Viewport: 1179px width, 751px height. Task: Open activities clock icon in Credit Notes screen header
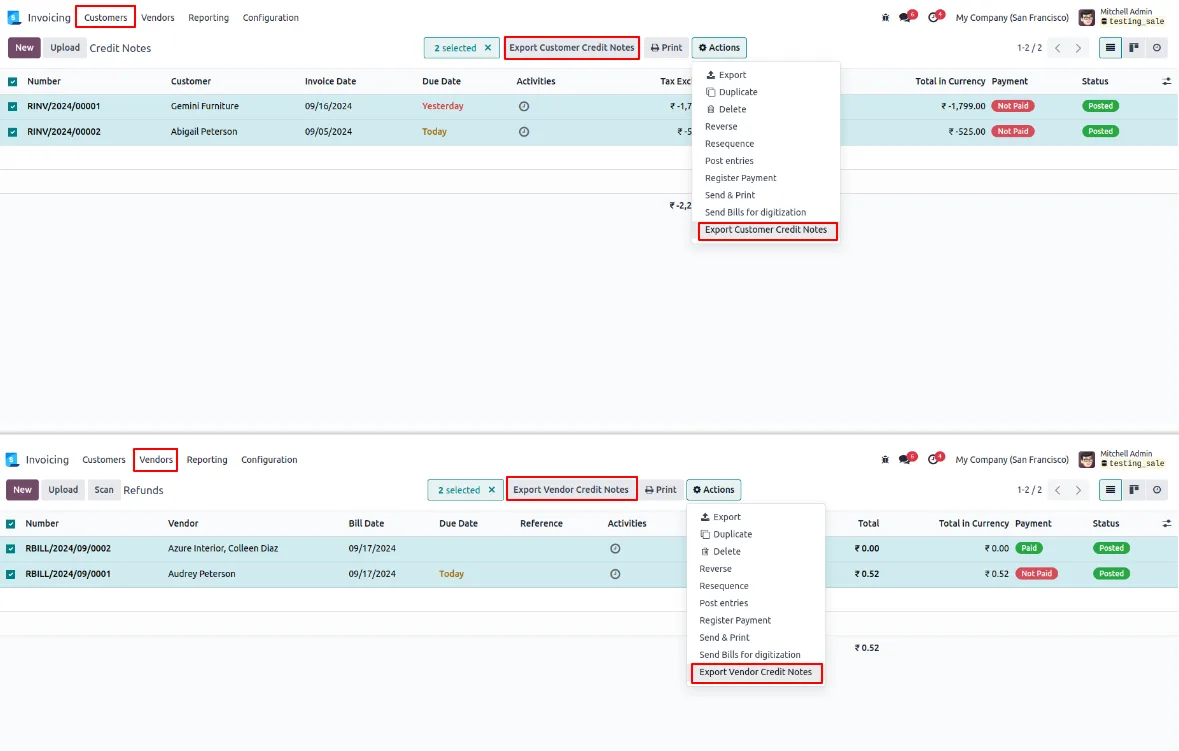pyautogui.click(x=935, y=17)
